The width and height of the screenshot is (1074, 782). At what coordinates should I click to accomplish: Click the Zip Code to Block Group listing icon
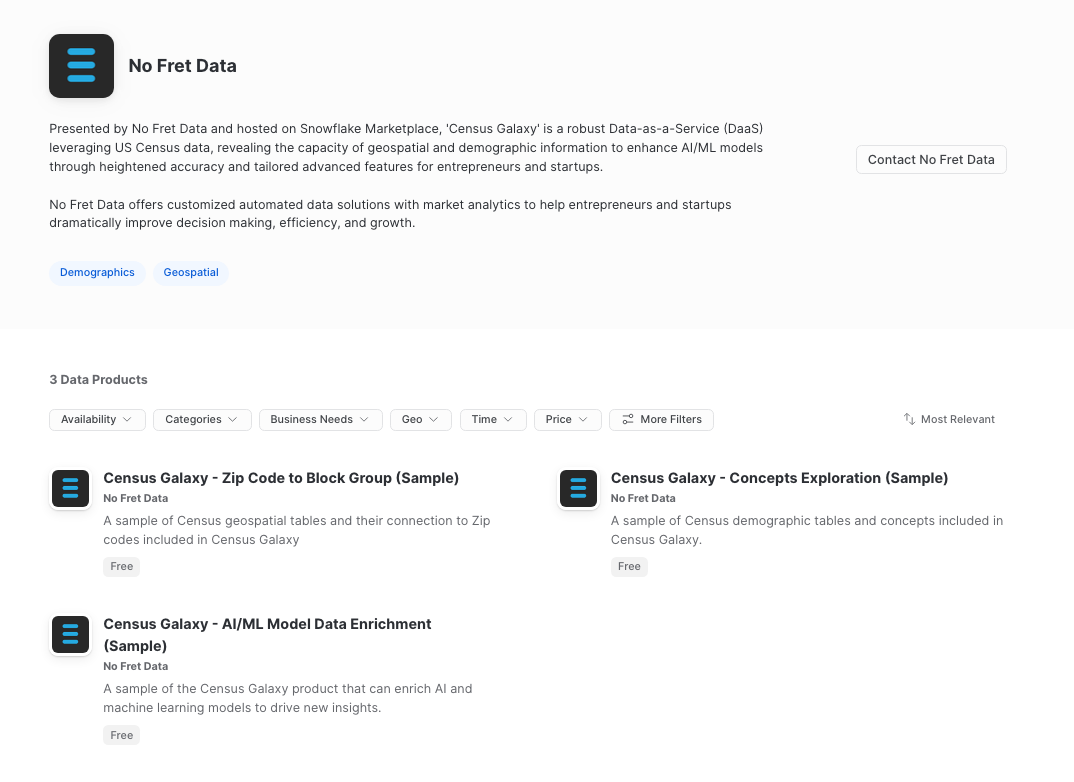point(71,488)
